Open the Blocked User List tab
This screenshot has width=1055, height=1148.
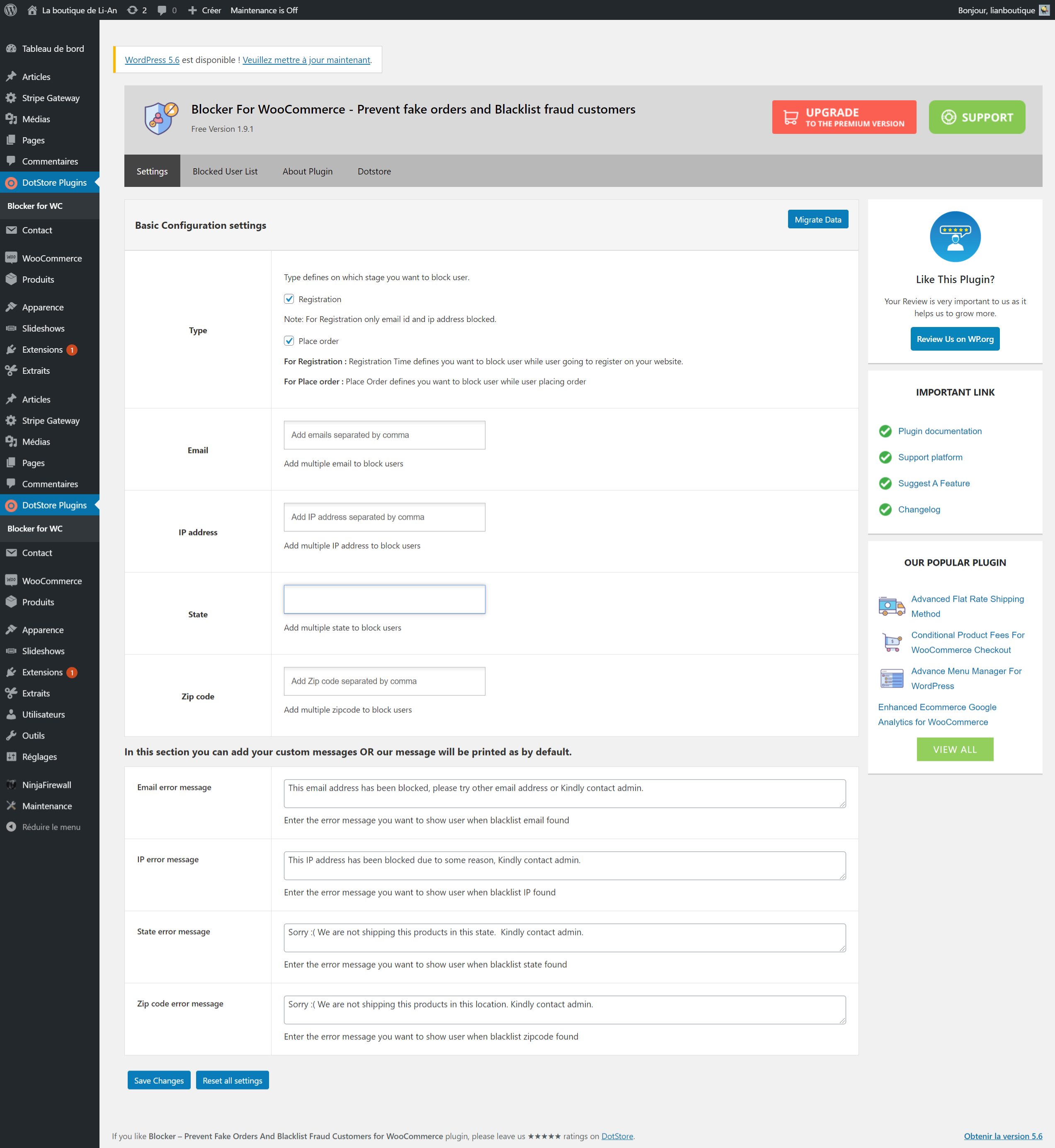(225, 171)
